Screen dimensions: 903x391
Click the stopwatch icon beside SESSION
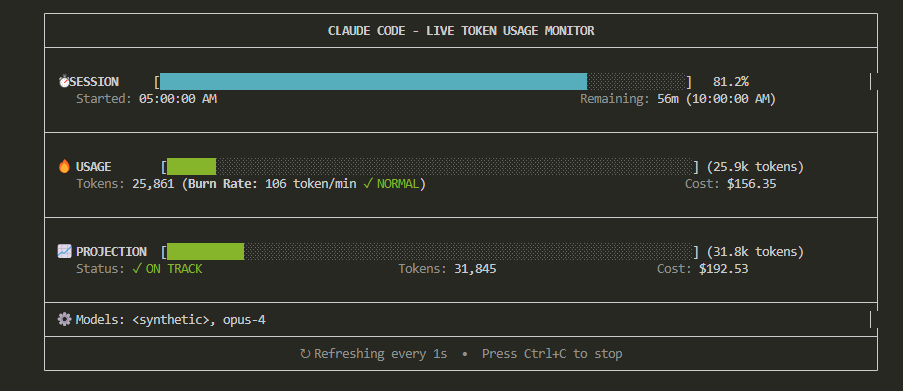click(64, 82)
